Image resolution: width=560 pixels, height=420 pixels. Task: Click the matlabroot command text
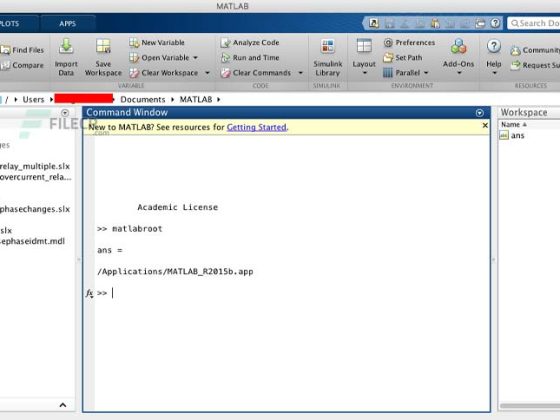(x=137, y=229)
